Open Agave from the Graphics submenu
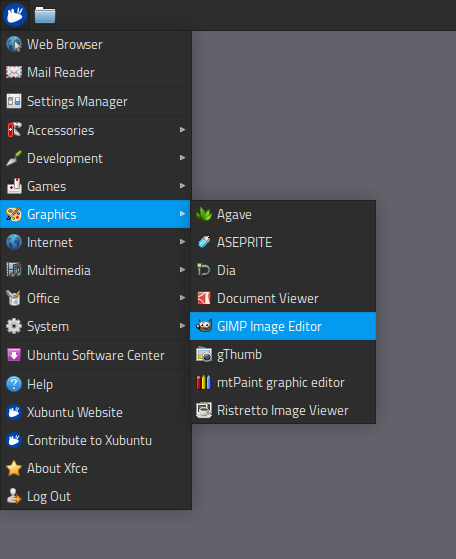456x559 pixels. [x=283, y=214]
